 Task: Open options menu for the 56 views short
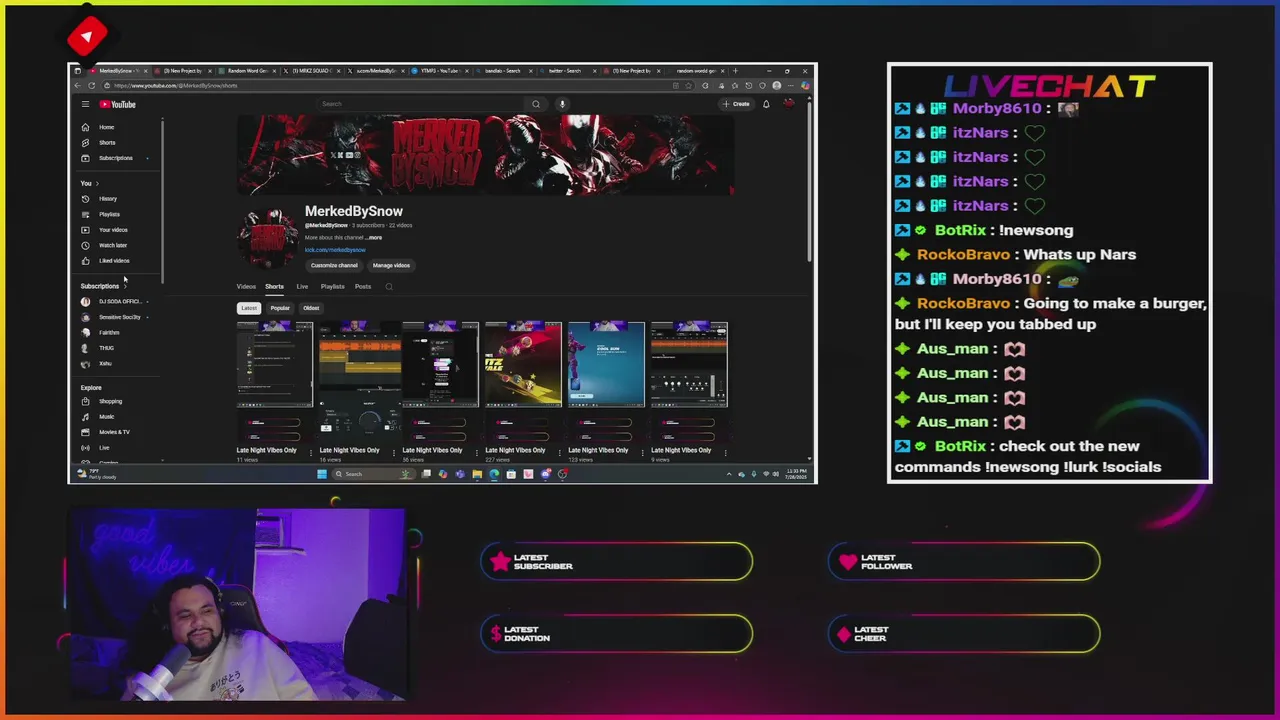pyautogui.click(x=478, y=452)
